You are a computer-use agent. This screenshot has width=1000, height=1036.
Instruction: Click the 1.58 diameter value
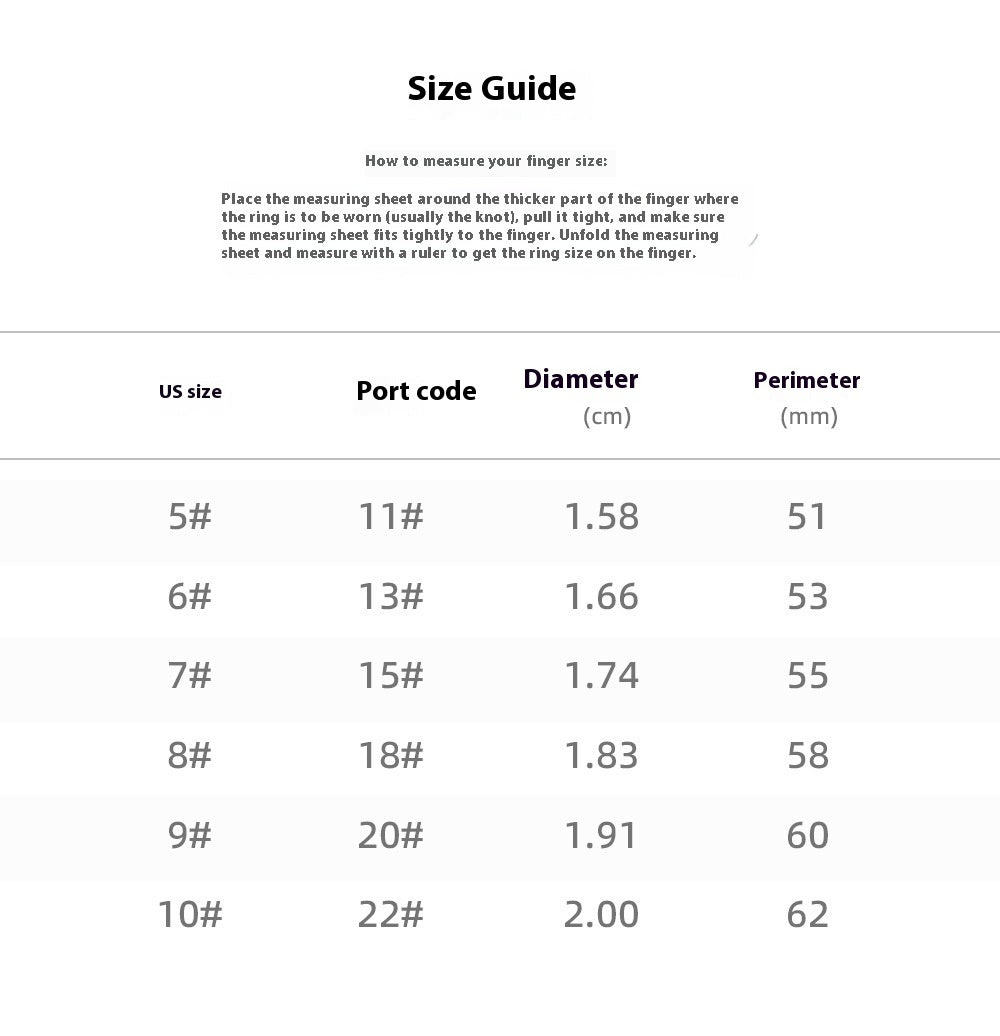(602, 516)
